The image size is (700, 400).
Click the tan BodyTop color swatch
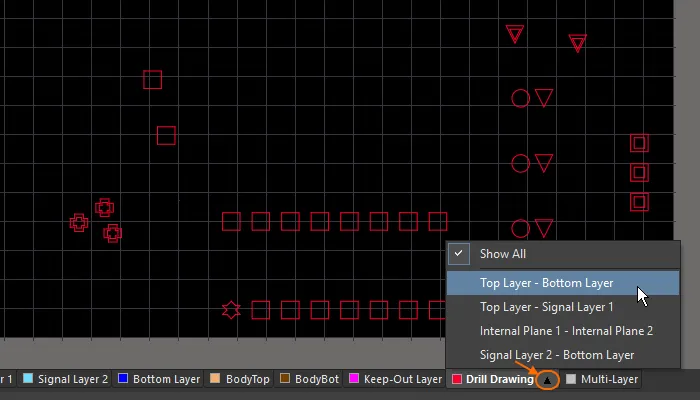click(x=215, y=379)
